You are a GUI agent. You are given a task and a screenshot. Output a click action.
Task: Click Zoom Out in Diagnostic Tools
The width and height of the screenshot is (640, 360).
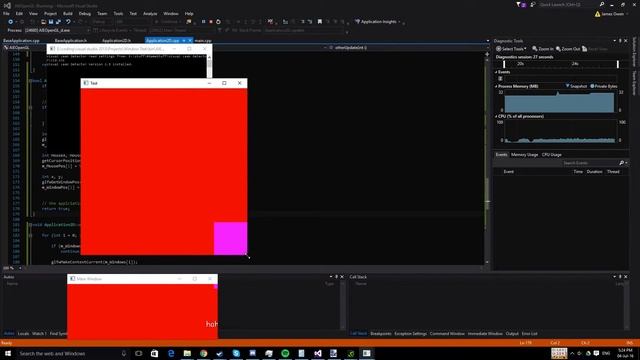[x=568, y=49]
